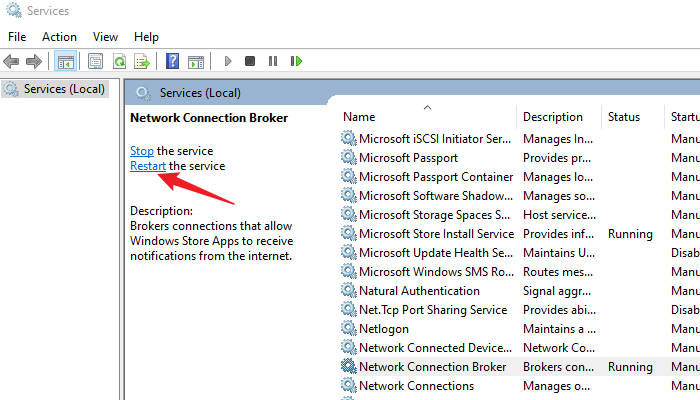Click the Network Connection Broker heading
The width and height of the screenshot is (700, 400).
209,118
